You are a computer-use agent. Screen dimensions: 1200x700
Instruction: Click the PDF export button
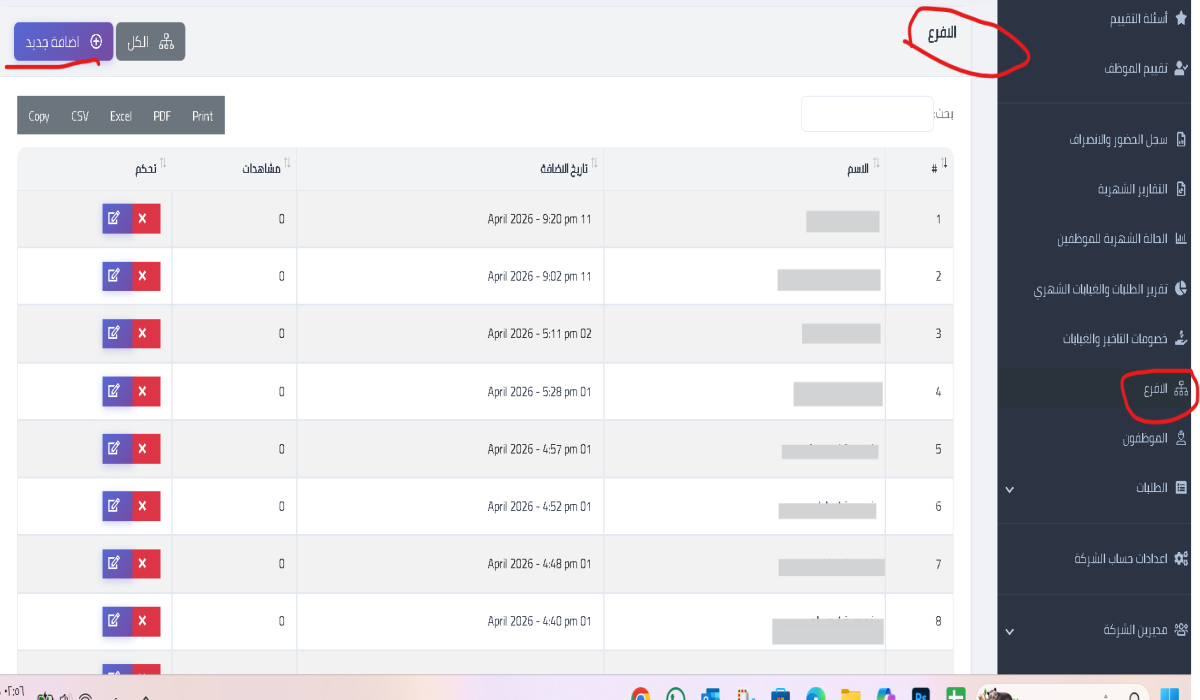[162, 116]
